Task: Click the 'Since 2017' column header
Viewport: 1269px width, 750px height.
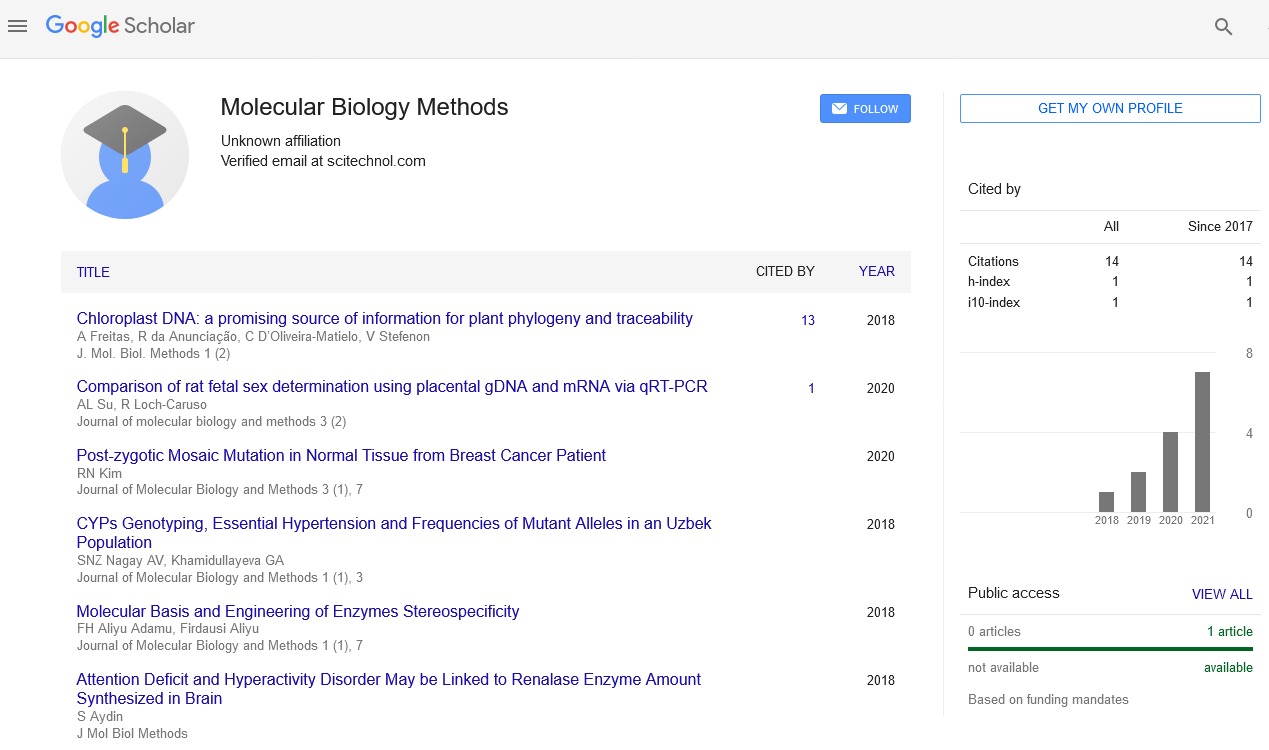Action: [1220, 226]
